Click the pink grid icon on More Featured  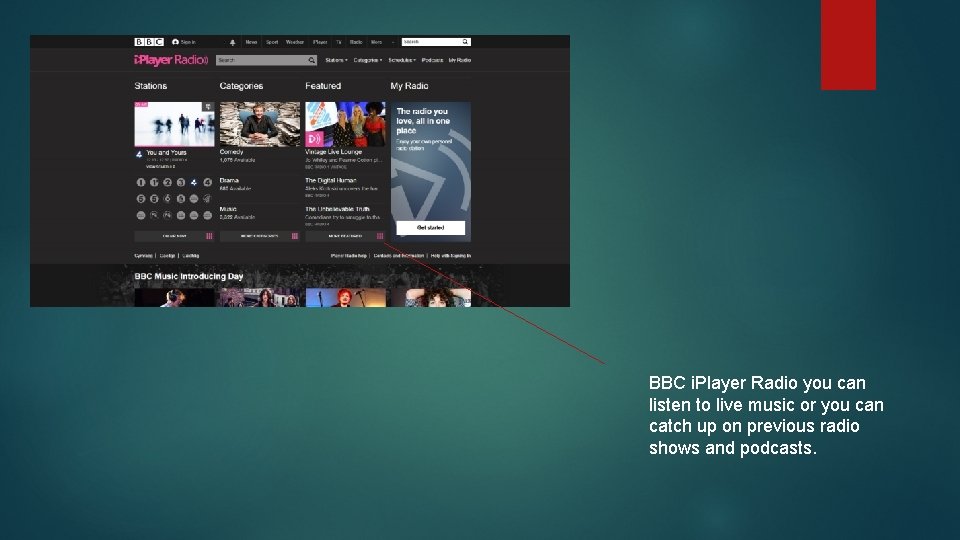(380, 236)
